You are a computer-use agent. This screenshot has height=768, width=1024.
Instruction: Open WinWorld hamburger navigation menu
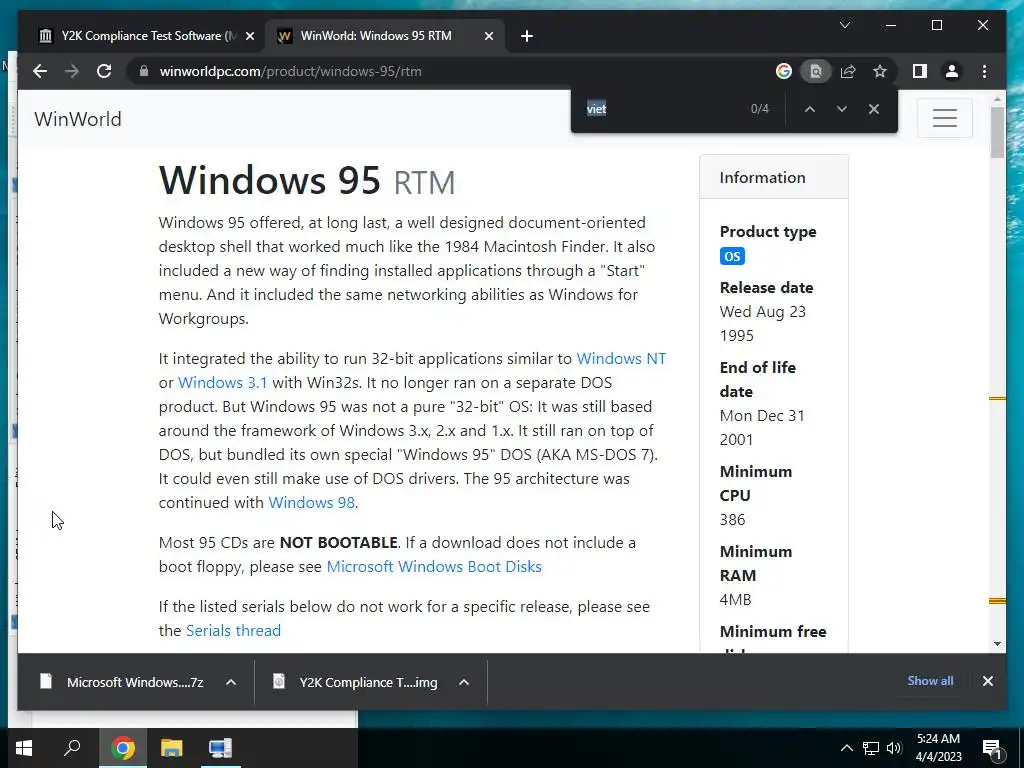tap(944, 118)
